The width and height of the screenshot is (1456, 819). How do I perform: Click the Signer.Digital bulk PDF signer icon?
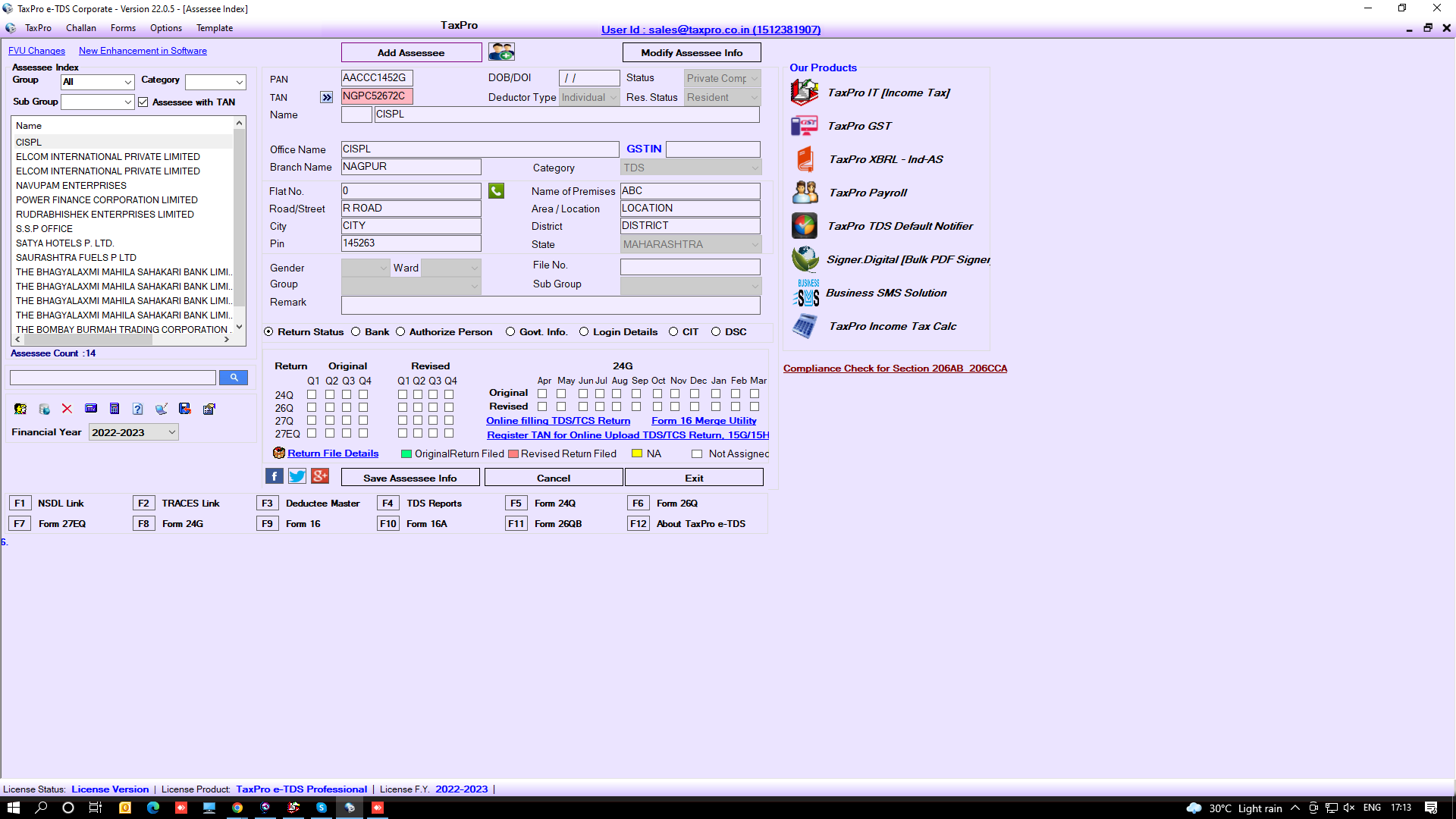805,259
